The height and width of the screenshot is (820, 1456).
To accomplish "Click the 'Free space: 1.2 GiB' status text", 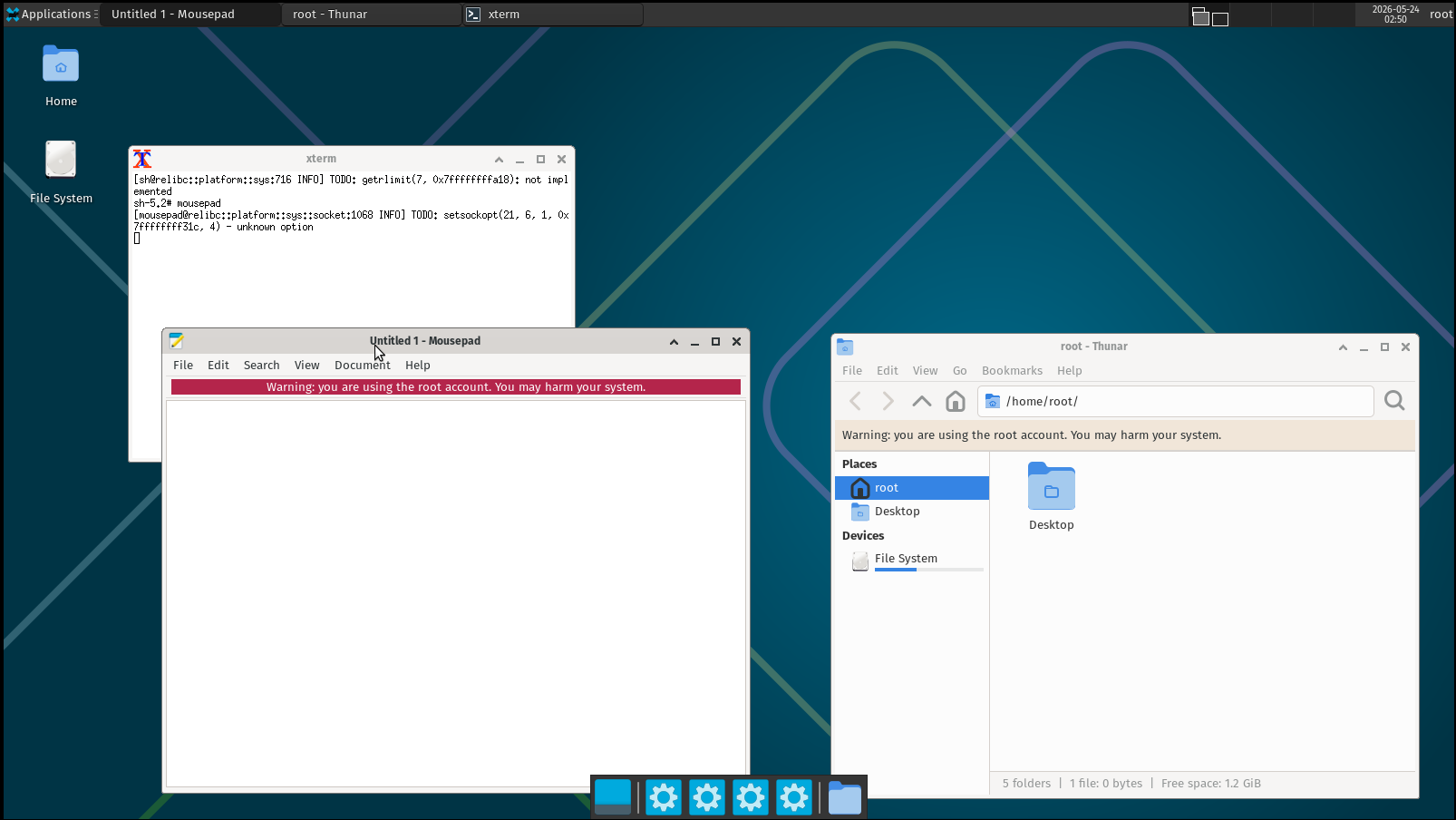I will 1211,784.
